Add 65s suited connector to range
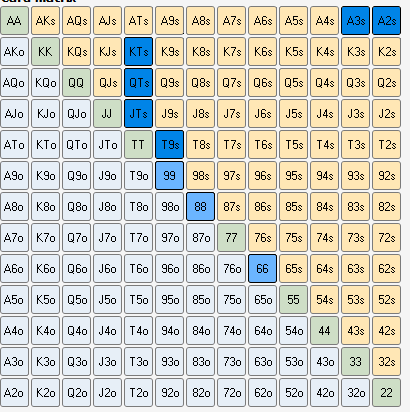This screenshot has width=410, height=412. [x=293, y=269]
